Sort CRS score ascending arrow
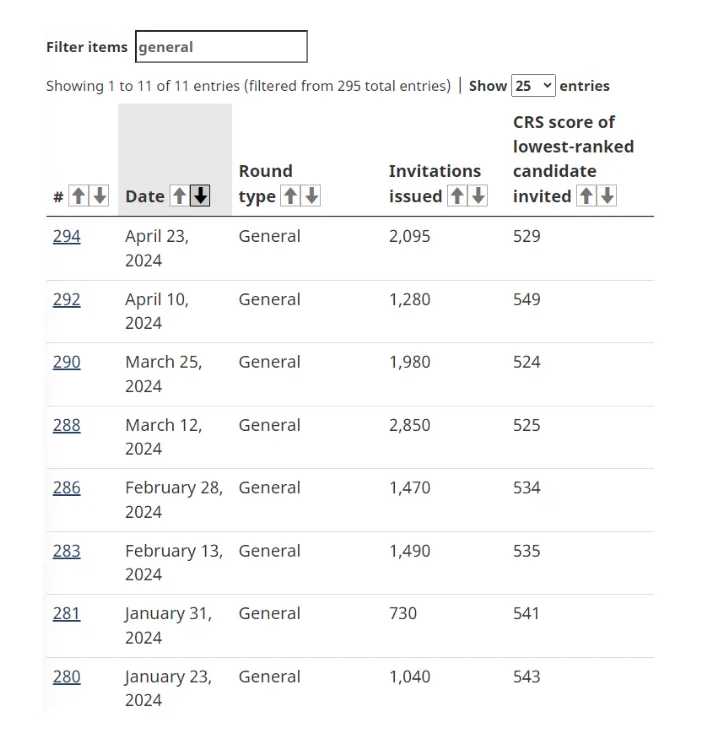Viewport: 714px width, 742px height. [x=586, y=196]
